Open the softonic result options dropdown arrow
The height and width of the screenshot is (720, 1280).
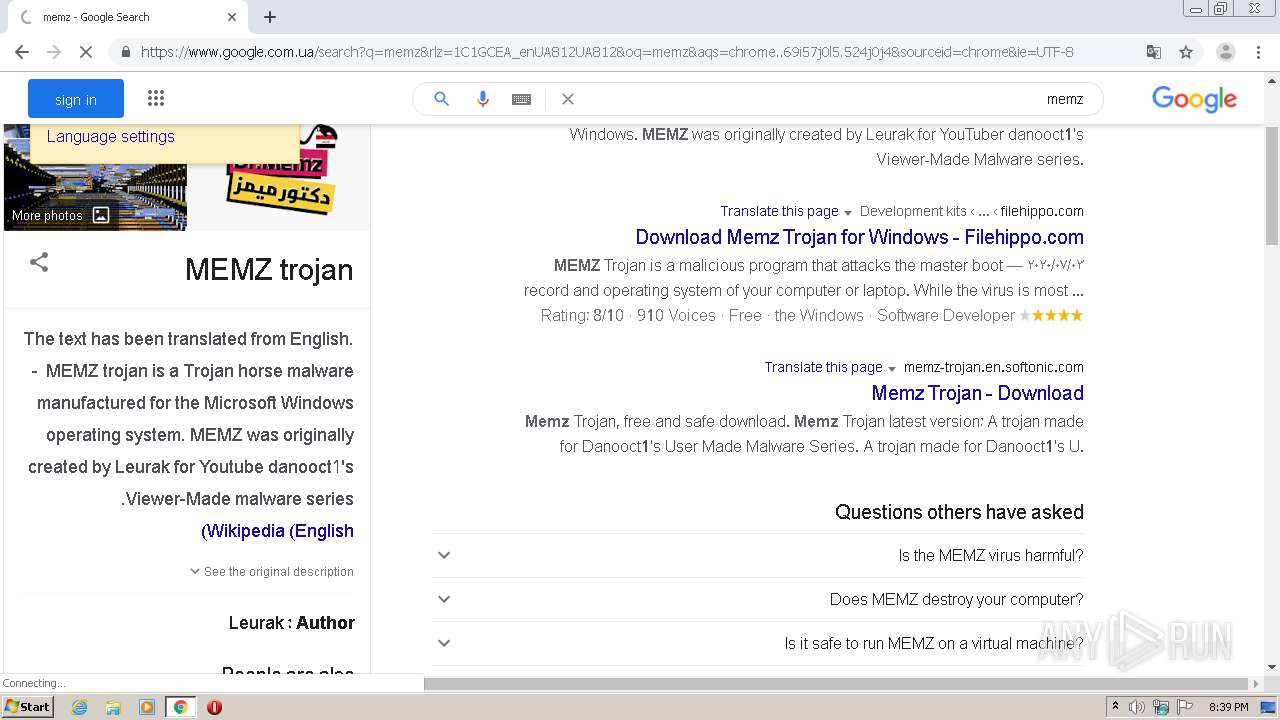[x=892, y=368]
